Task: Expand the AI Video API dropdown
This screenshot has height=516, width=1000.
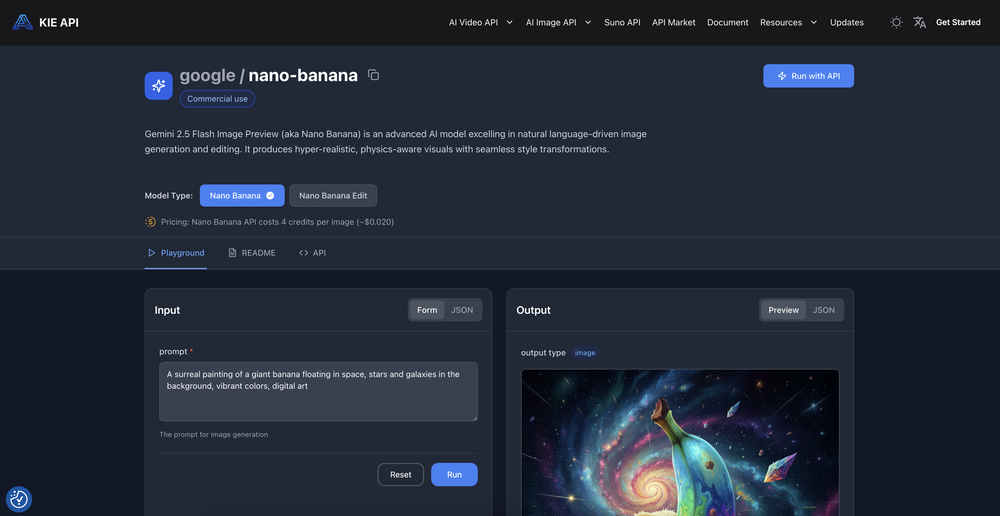Action: [480, 22]
